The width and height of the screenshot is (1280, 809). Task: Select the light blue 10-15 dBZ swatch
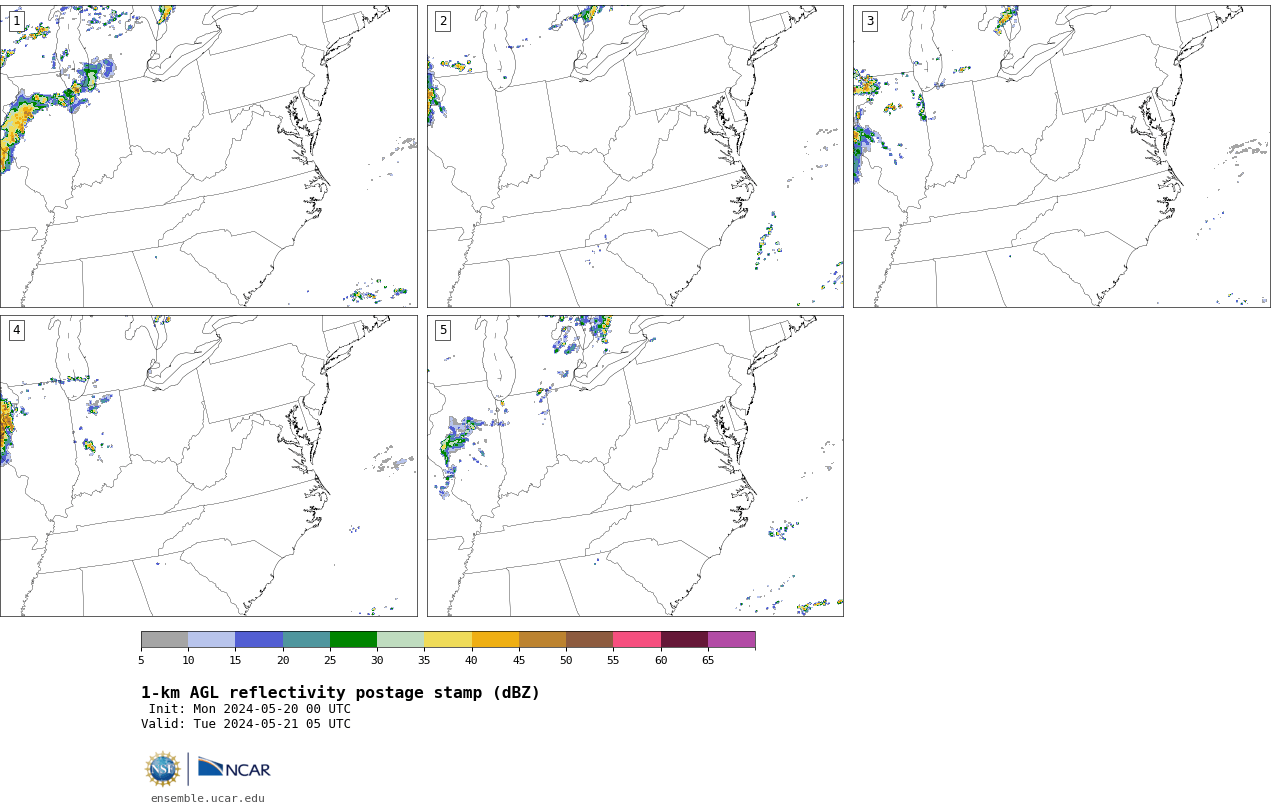tap(211, 640)
